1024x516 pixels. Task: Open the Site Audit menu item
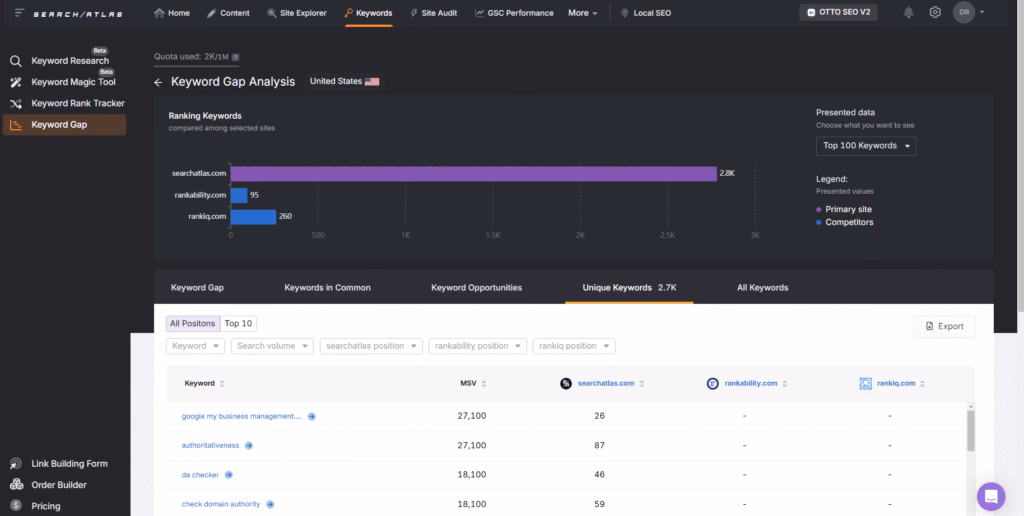pyautogui.click(x=433, y=13)
